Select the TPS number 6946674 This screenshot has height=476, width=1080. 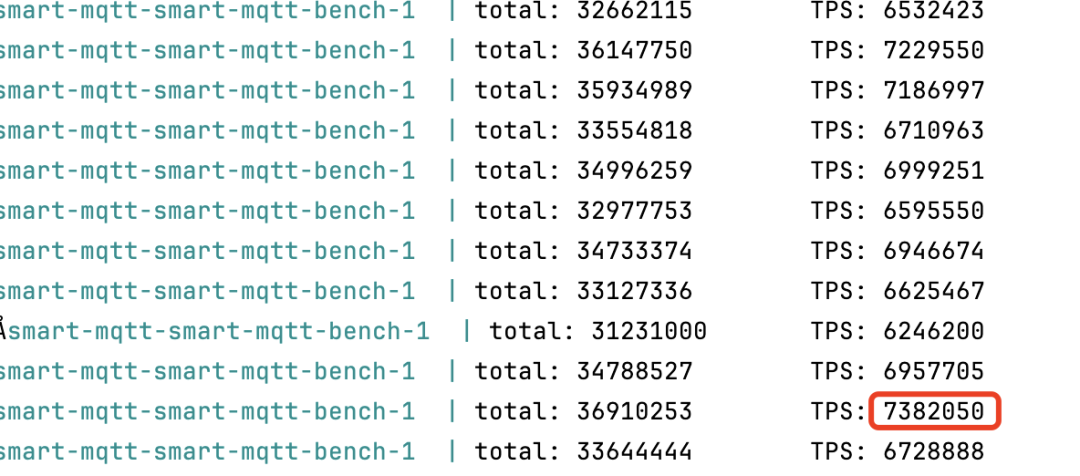(934, 251)
